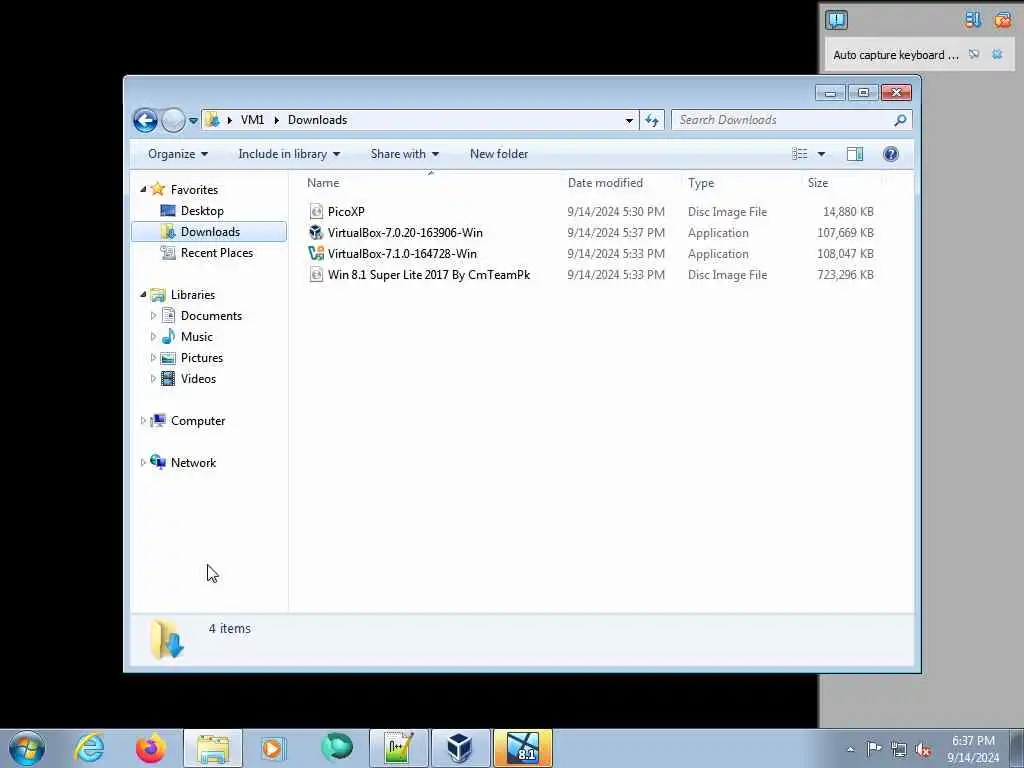Click Downloads in the address path
Image resolution: width=1024 pixels, height=768 pixels.
tap(317, 120)
